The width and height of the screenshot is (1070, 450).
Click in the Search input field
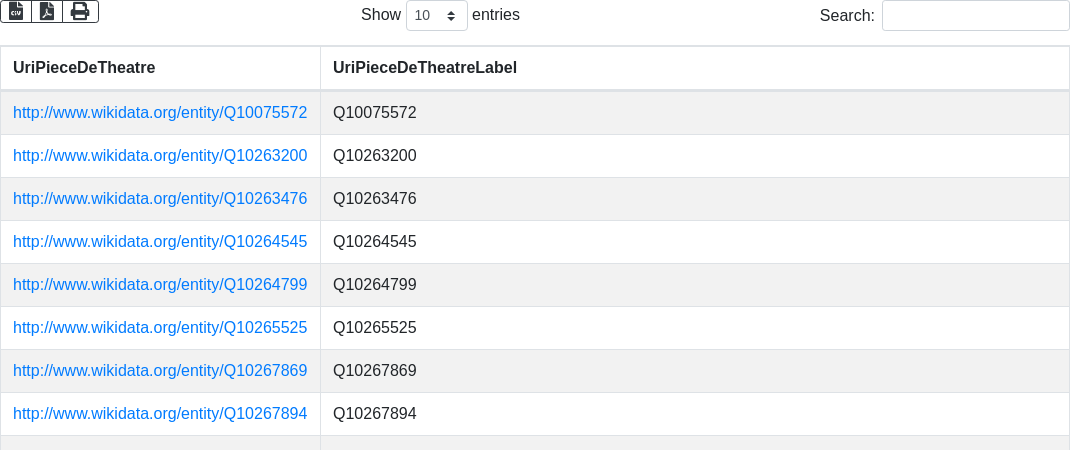pyautogui.click(x=975, y=16)
